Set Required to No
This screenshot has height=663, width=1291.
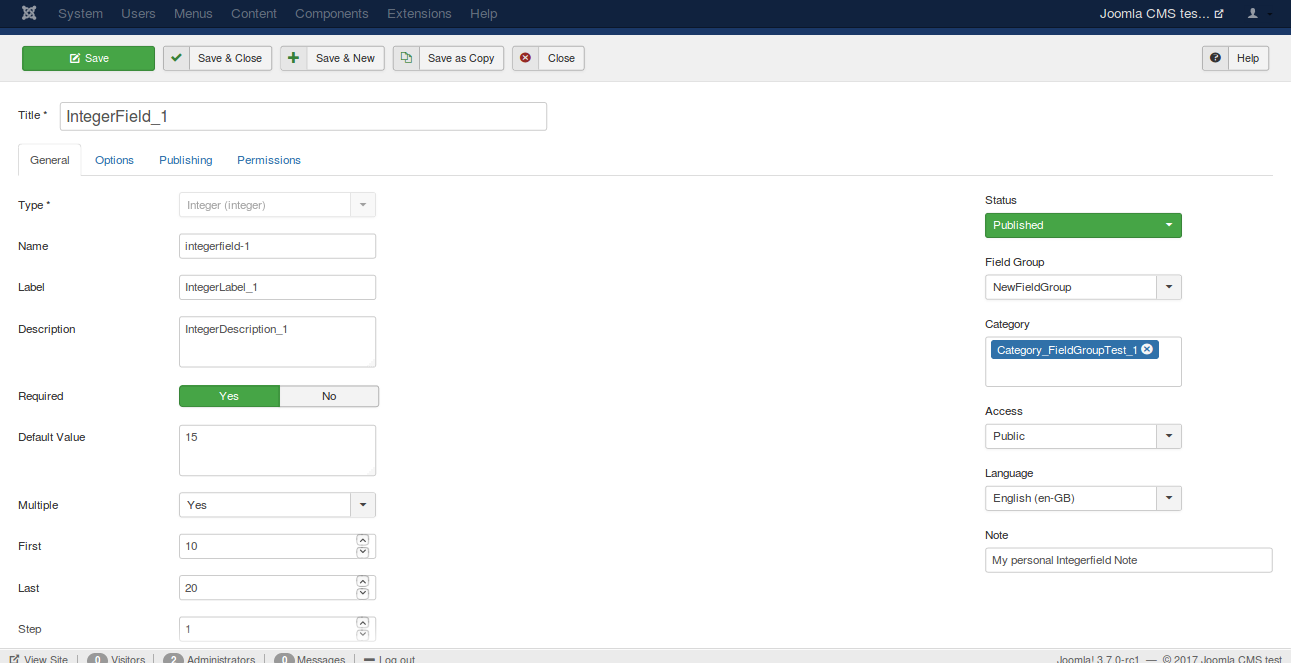click(329, 396)
